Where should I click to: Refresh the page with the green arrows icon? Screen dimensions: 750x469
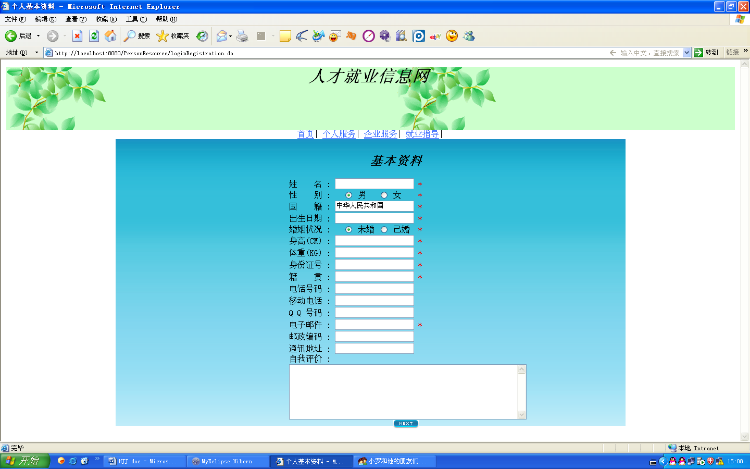coord(94,36)
